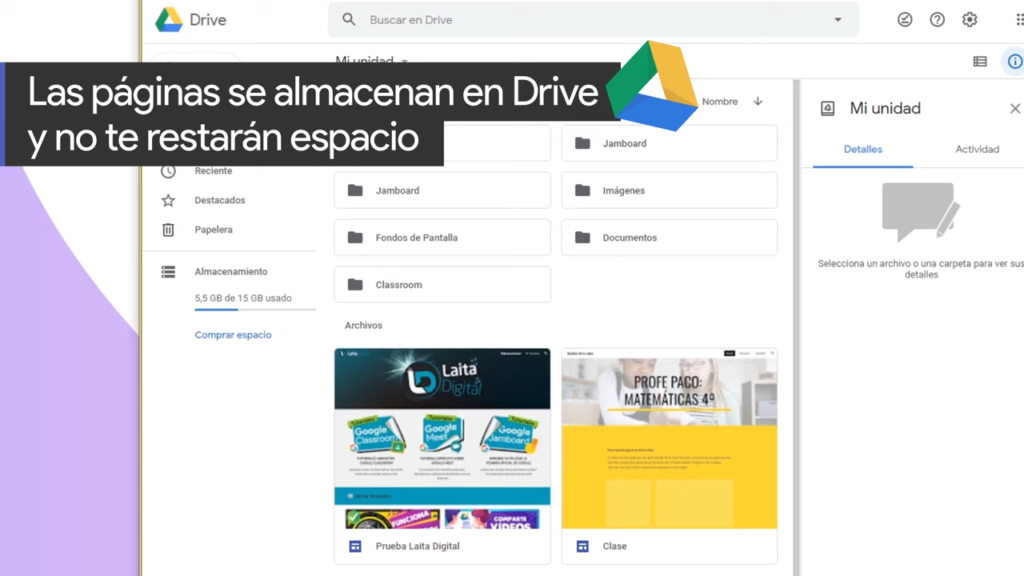
Task: Click the Almacenamiento storage icon
Action: pos(168,272)
